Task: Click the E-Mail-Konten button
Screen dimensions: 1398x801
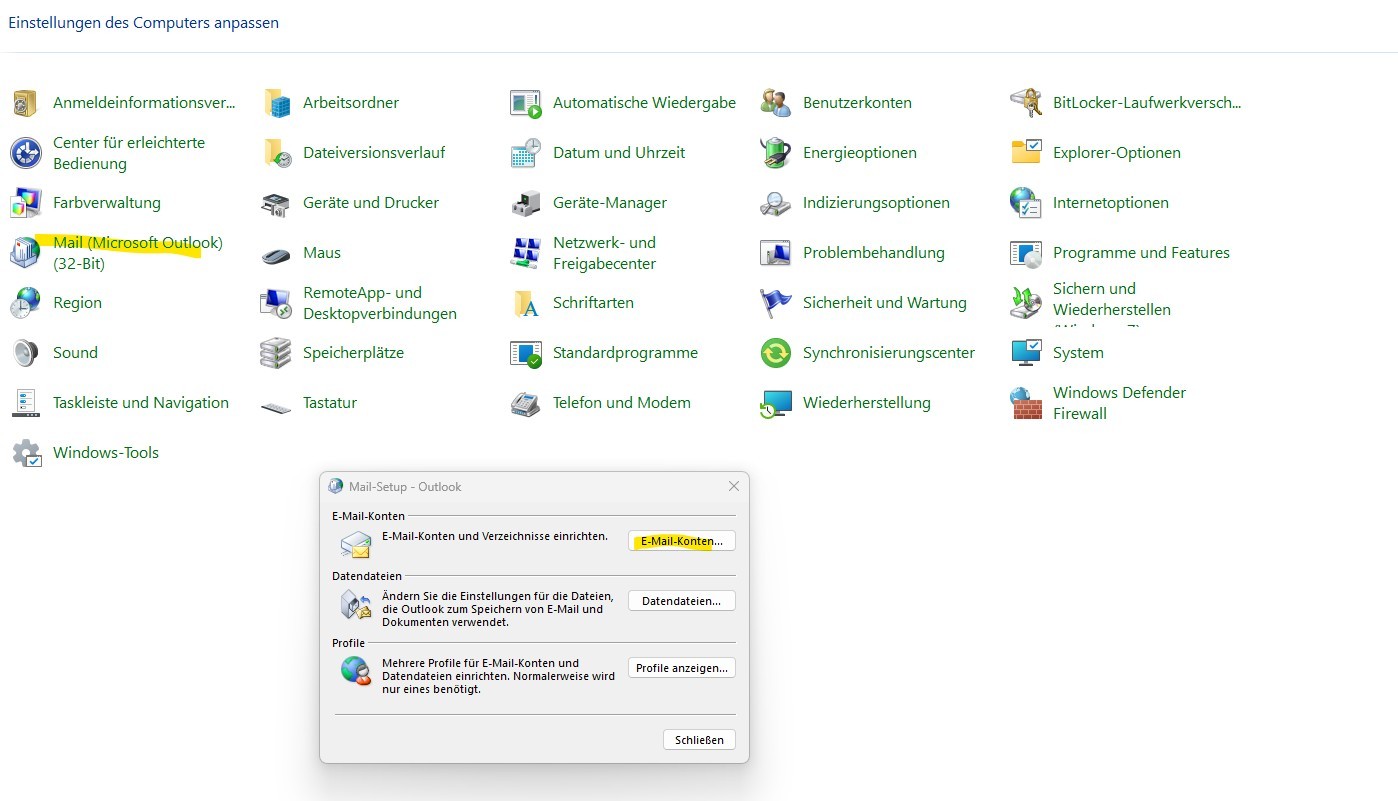Action: [x=681, y=540]
